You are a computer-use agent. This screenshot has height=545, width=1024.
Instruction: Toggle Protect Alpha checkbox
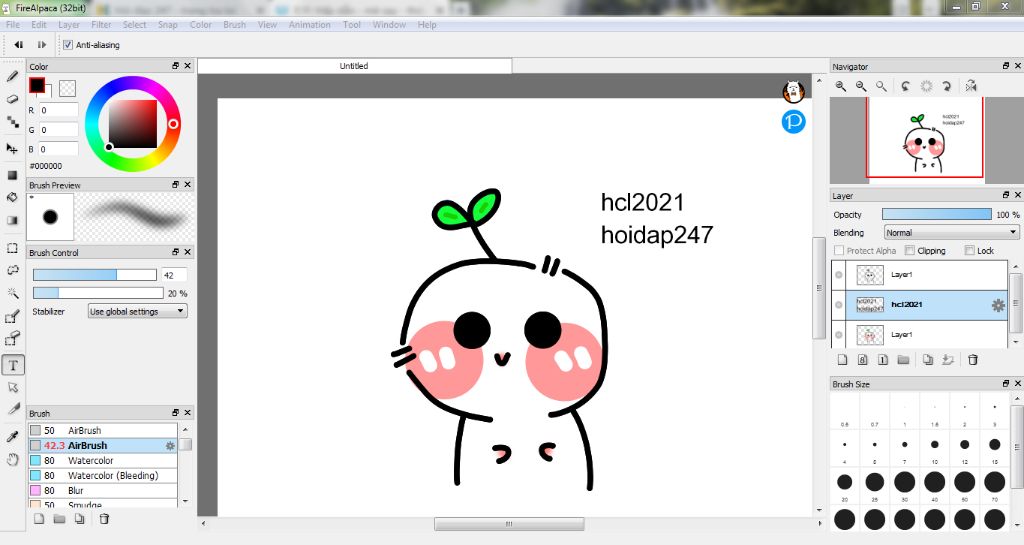point(839,251)
